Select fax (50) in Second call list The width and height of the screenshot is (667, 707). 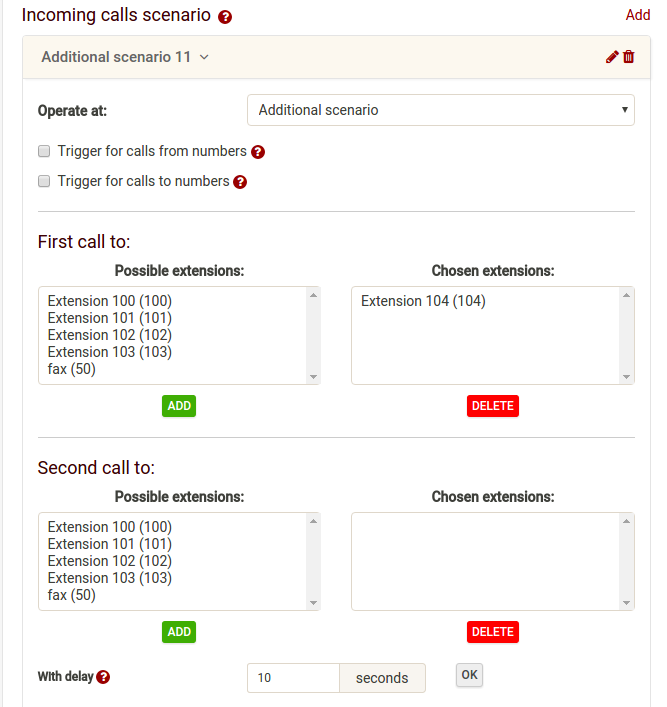pyautogui.click(x=72, y=595)
